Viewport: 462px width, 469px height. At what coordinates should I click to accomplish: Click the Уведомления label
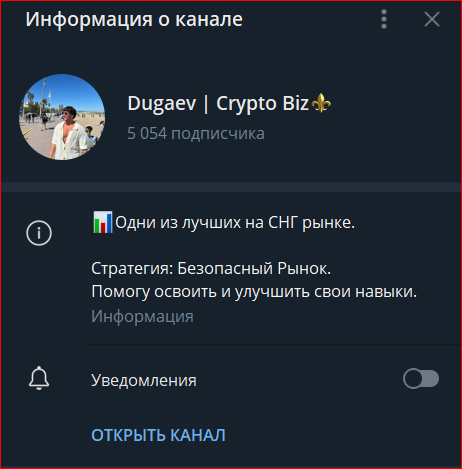coord(144,380)
